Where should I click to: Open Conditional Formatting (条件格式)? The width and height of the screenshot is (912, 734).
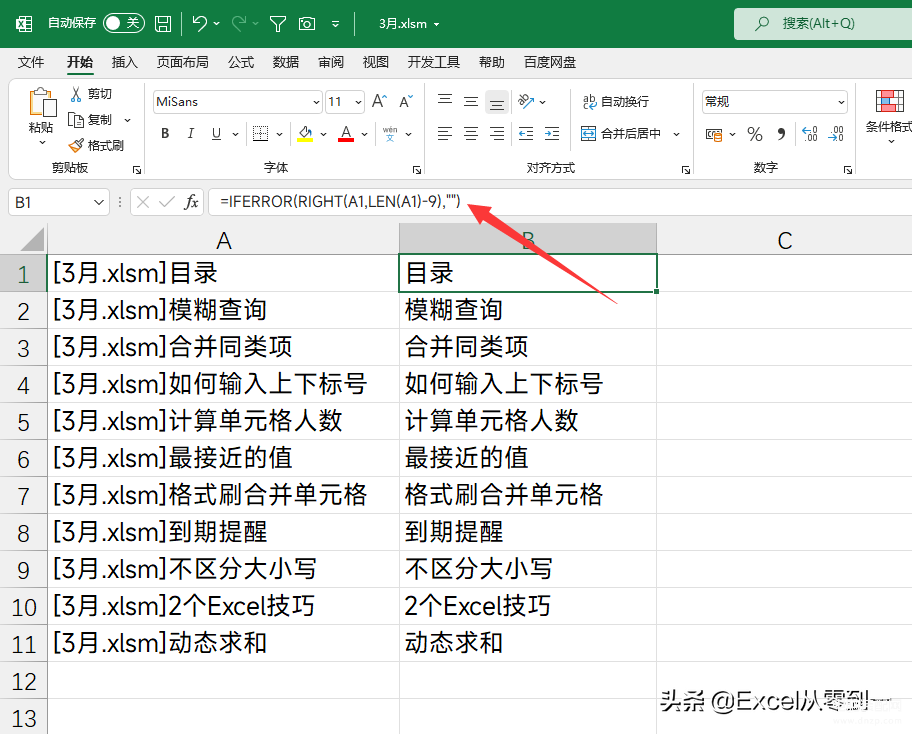888,117
